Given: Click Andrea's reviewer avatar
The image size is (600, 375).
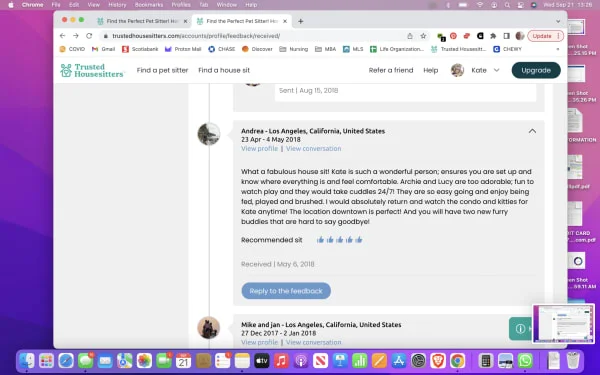Looking at the screenshot, I should [x=209, y=134].
